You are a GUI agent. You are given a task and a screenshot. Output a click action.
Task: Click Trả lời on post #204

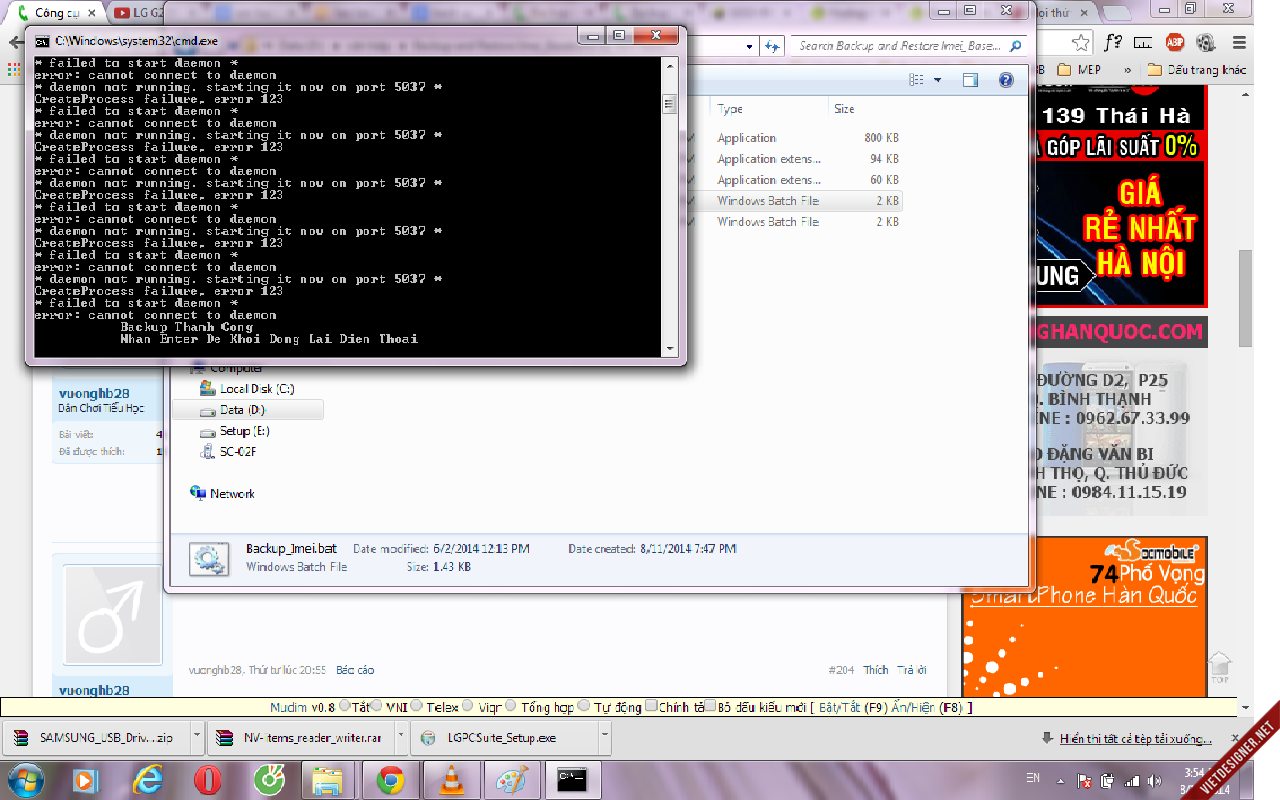point(911,670)
